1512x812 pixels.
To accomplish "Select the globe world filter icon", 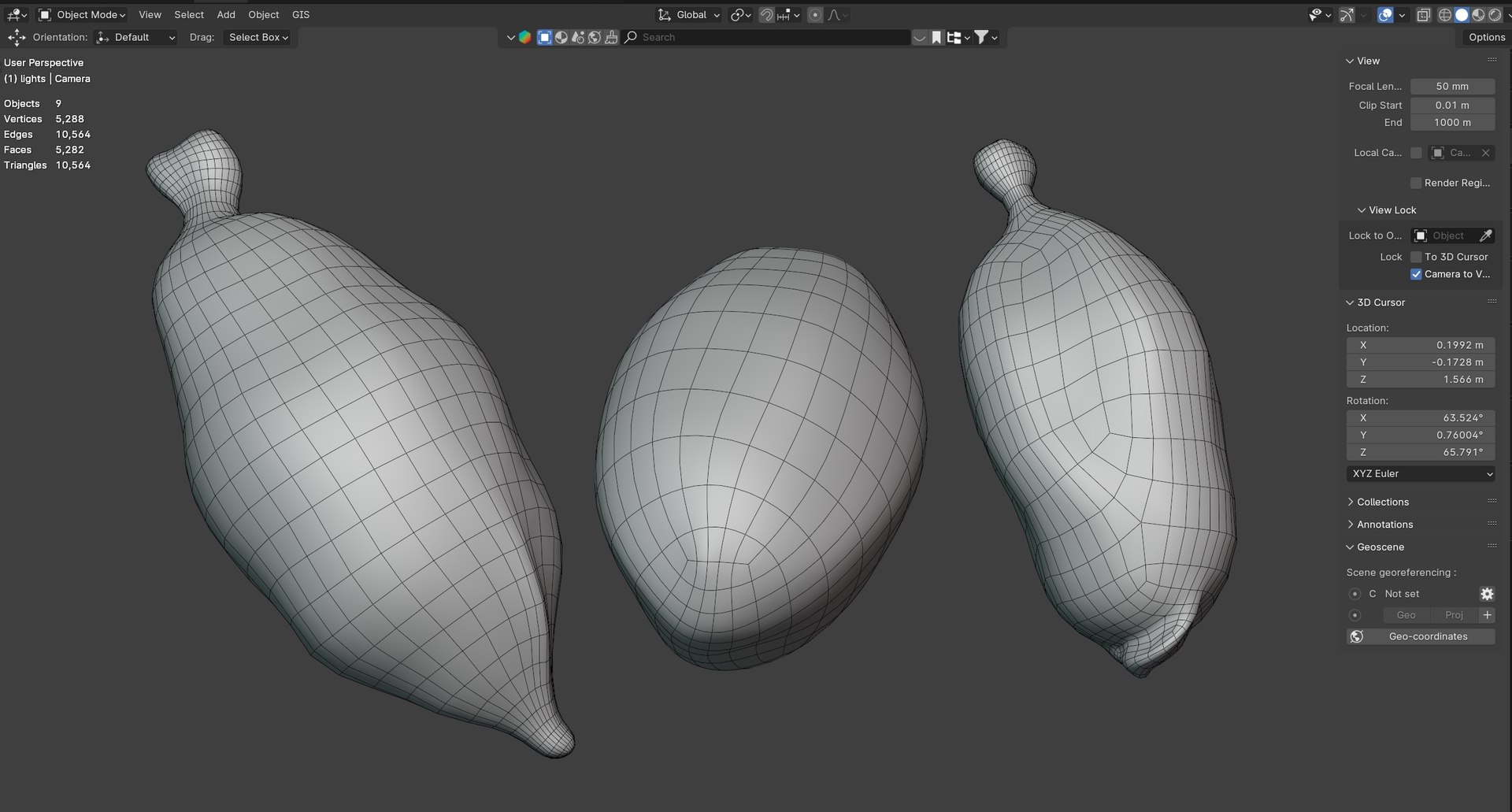I will coord(595,37).
